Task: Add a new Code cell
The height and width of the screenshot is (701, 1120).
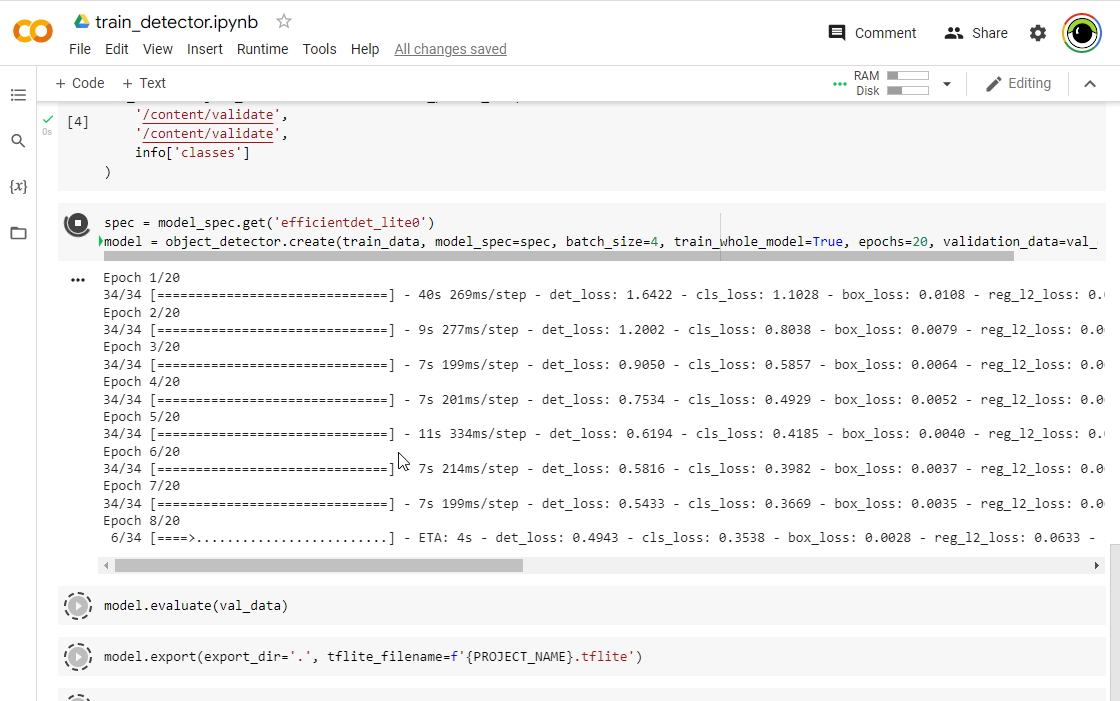Action: click(x=80, y=84)
